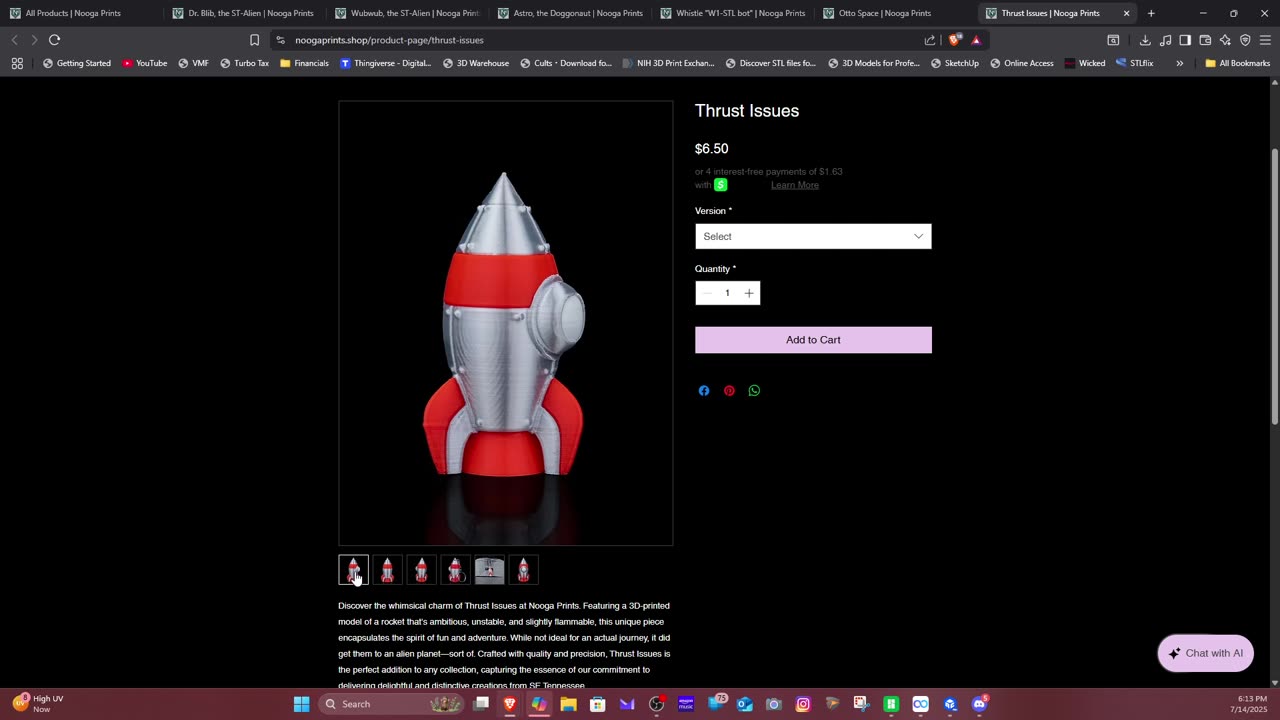This screenshot has height=720, width=1280.
Task: Select the first rocket thumbnail
Action: click(x=354, y=570)
